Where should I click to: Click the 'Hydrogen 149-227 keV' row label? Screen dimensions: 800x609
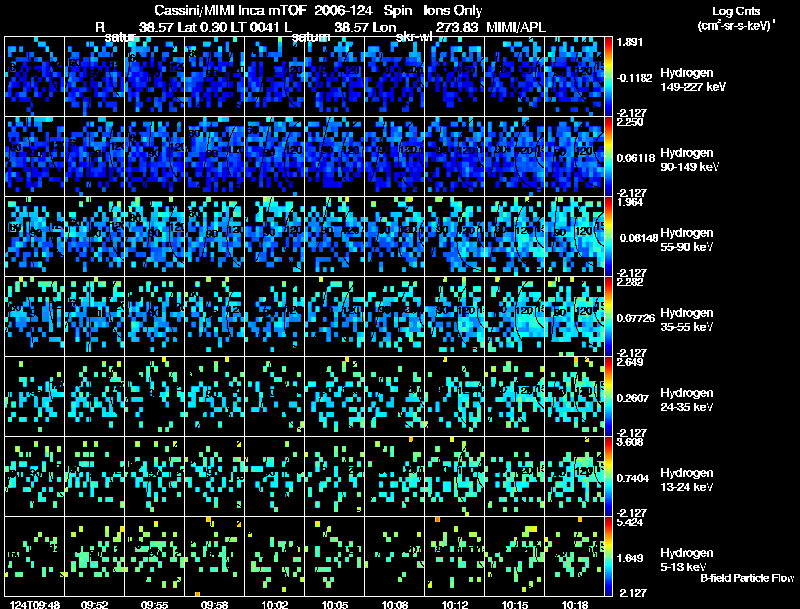point(693,80)
